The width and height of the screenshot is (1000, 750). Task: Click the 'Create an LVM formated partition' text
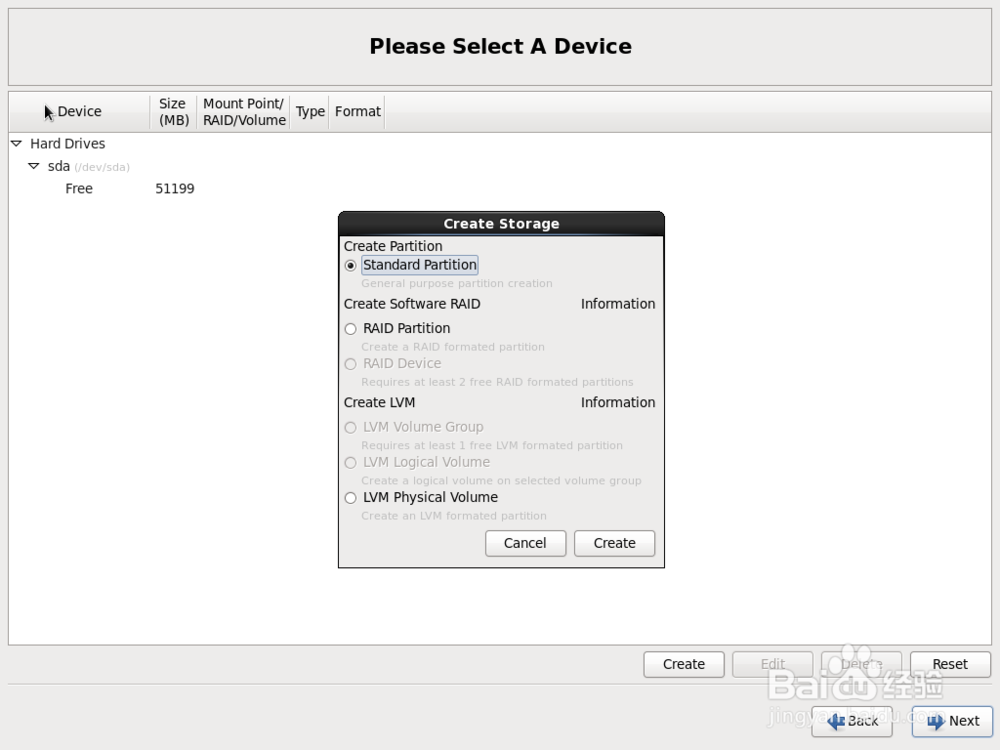click(x=453, y=516)
